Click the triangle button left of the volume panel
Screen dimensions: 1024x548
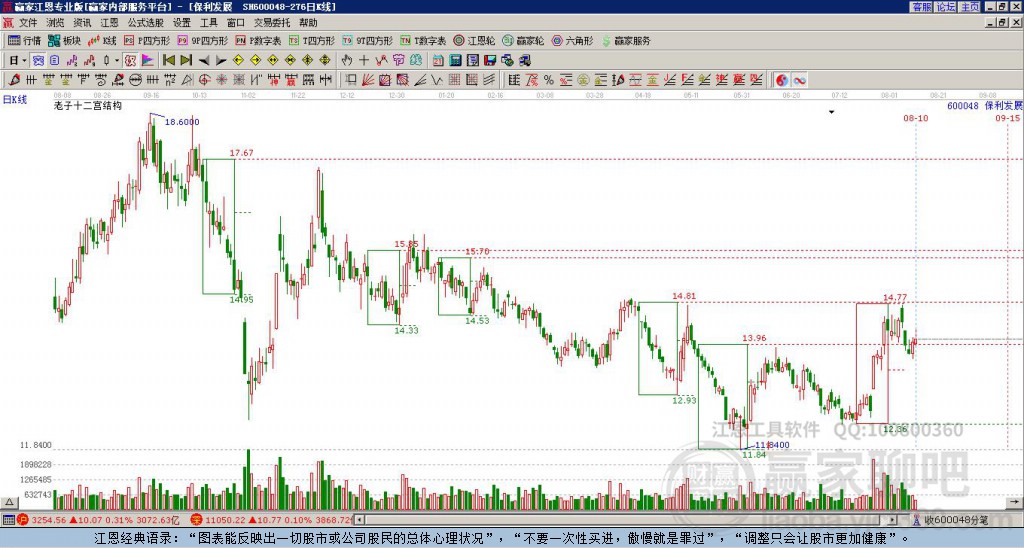pos(9,502)
